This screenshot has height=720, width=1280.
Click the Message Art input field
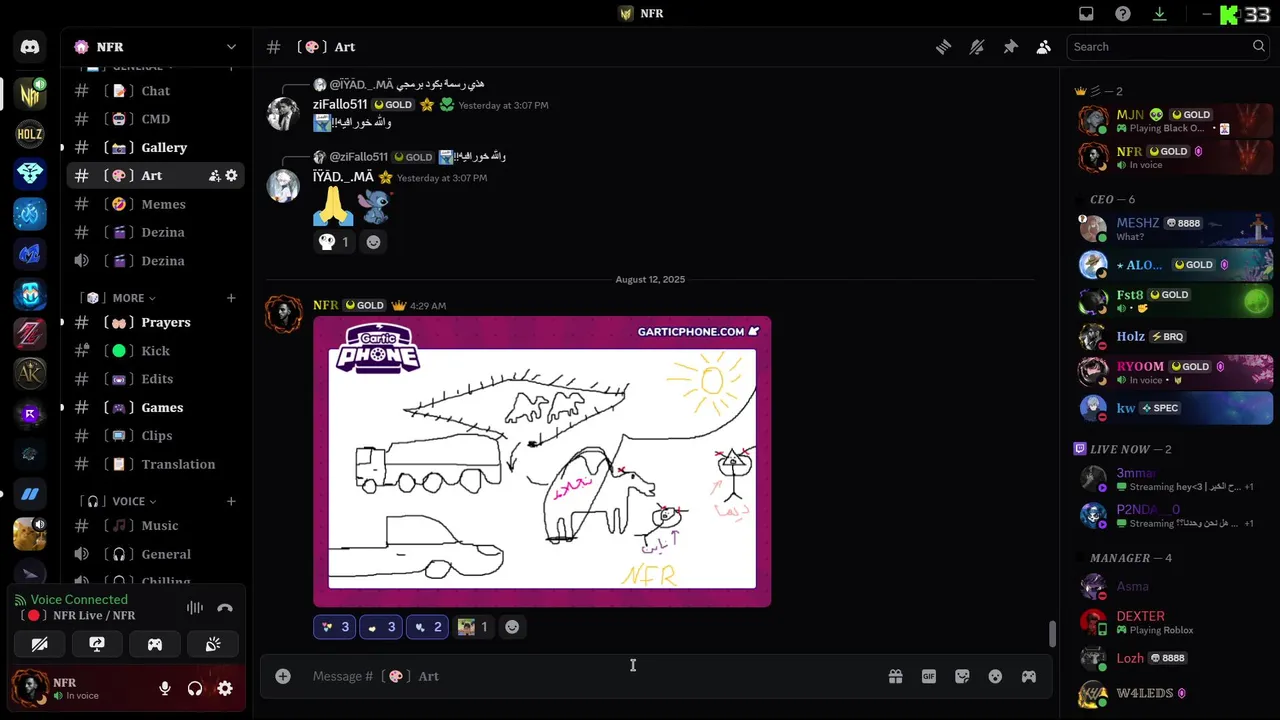590,676
